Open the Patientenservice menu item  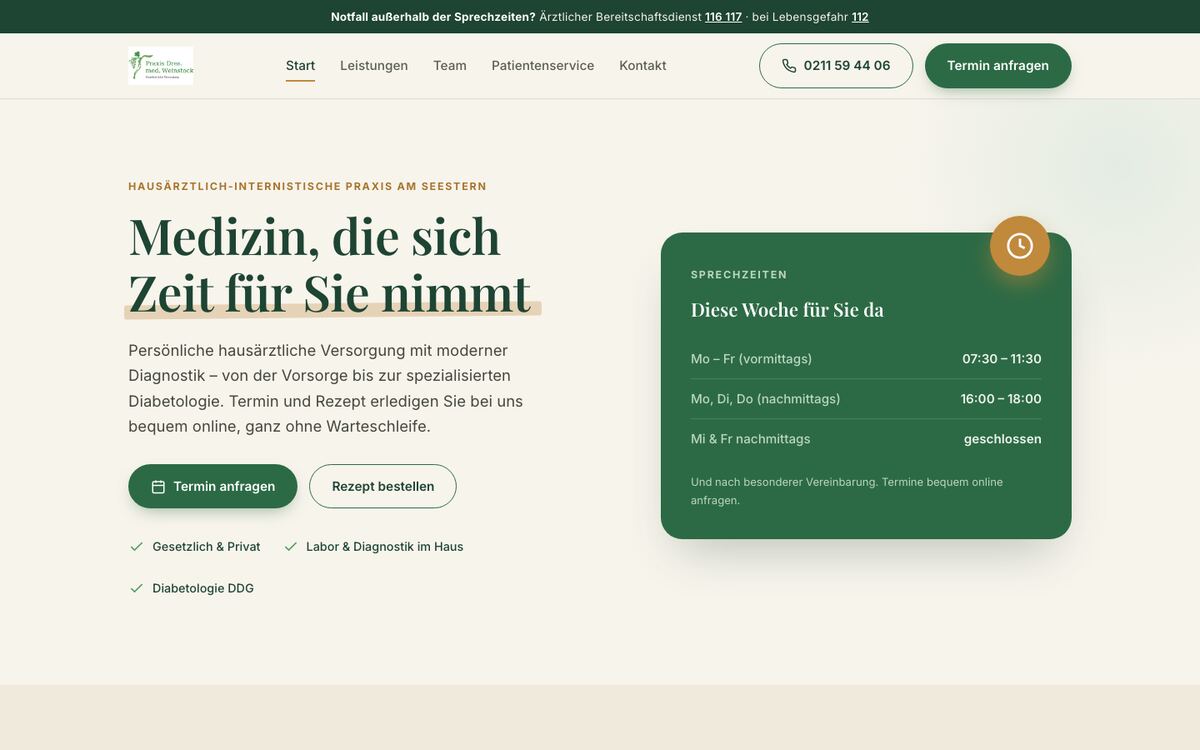click(543, 66)
